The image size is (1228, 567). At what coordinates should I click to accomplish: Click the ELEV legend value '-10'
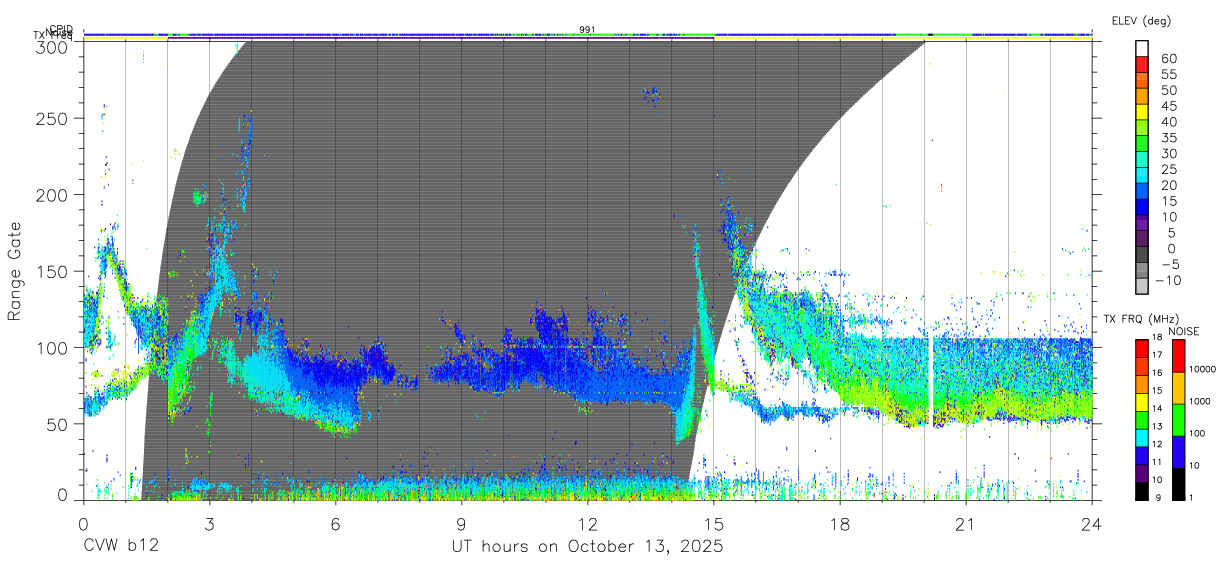point(1170,280)
